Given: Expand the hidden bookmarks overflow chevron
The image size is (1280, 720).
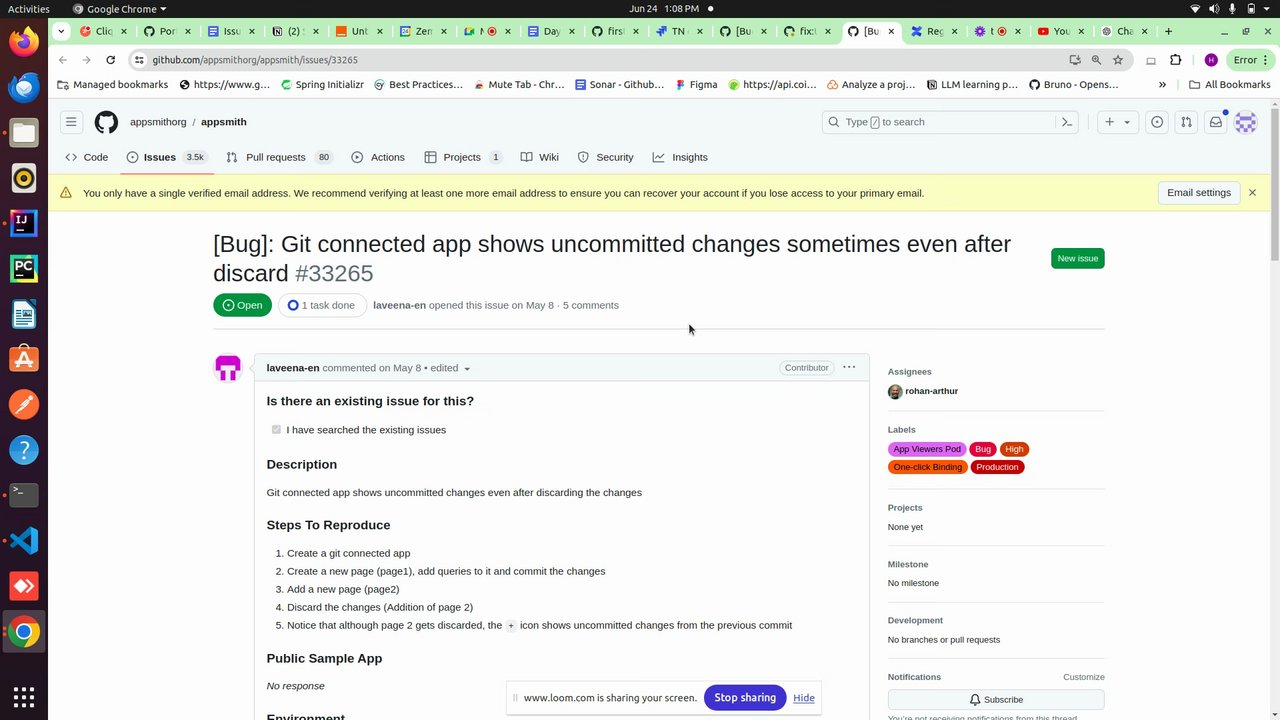Looking at the screenshot, I should 1162,85.
